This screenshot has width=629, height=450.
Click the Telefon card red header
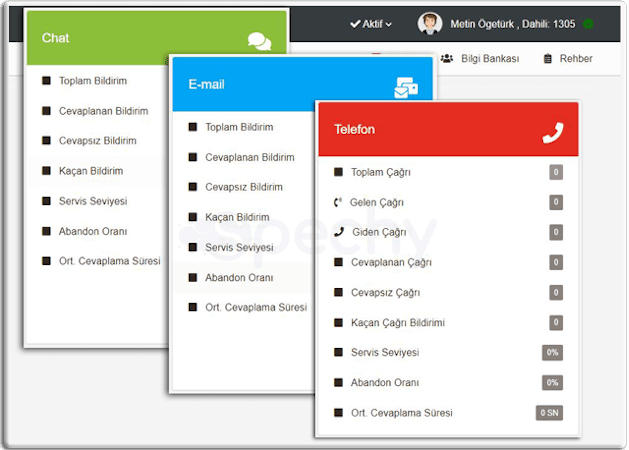coord(448,129)
